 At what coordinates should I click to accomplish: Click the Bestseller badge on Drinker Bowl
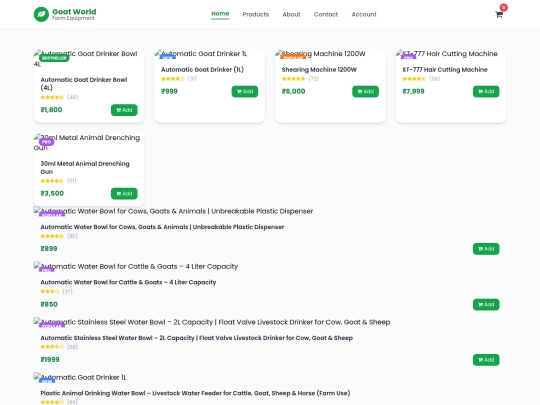pos(54,58)
